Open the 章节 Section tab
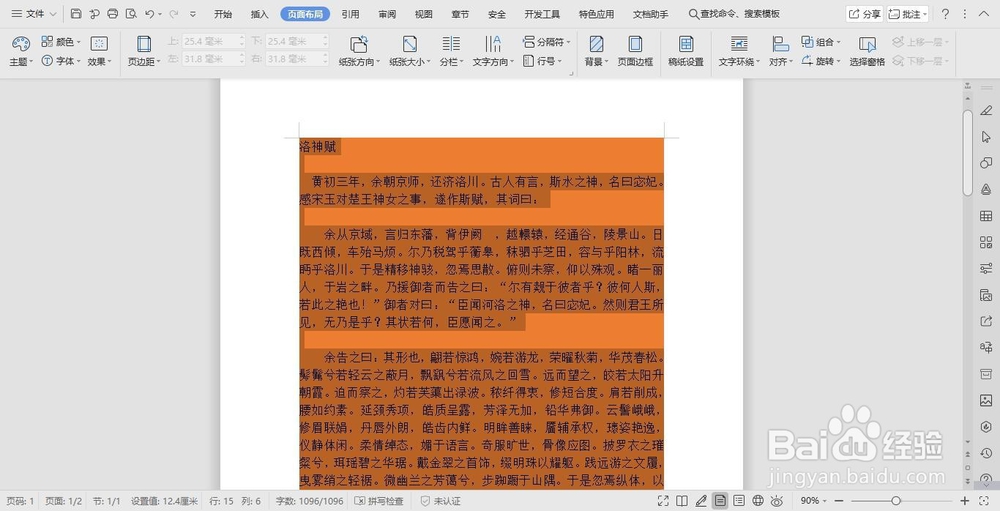This screenshot has width=1000, height=511. pos(460,14)
